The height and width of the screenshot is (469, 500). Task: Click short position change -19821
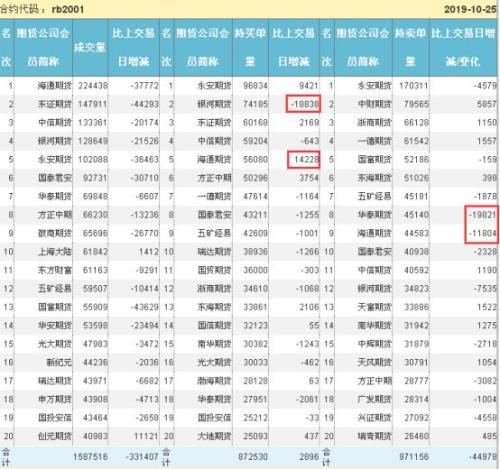(x=483, y=215)
